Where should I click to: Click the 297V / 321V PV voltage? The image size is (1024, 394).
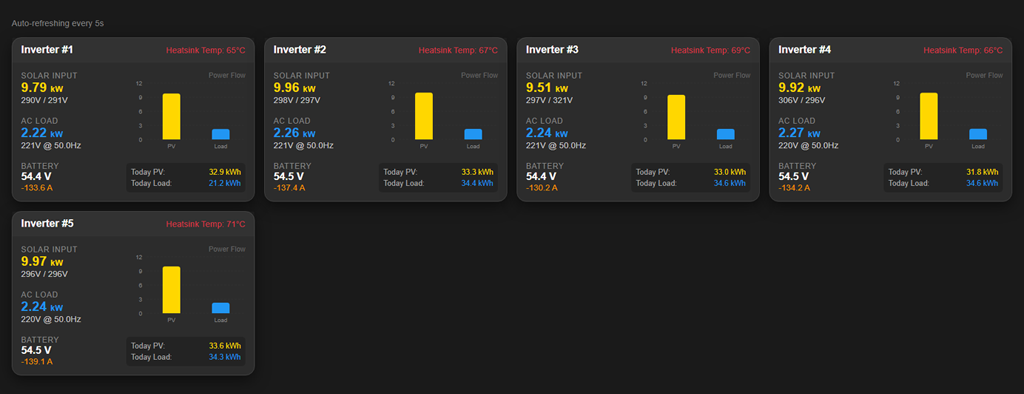550,101
